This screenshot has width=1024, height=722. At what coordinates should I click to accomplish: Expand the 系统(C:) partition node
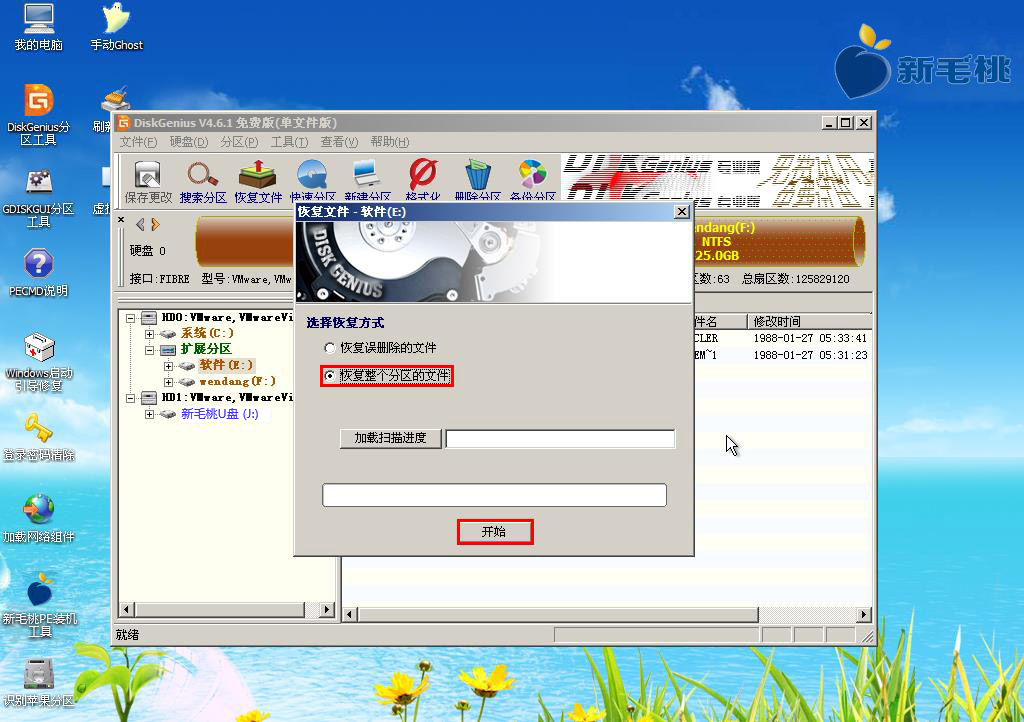150,334
